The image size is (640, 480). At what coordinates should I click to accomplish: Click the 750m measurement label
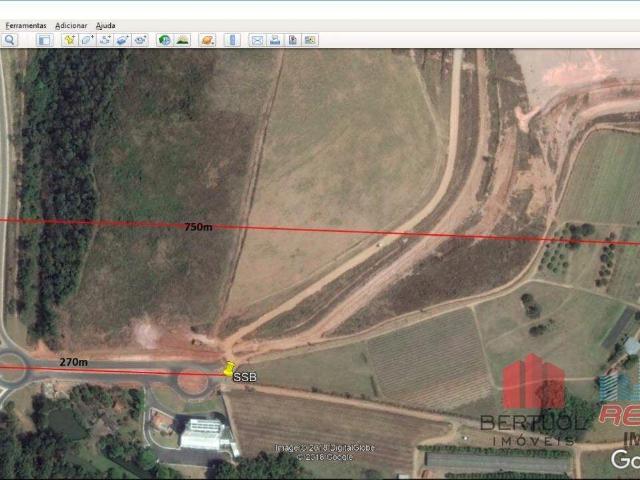pos(198,227)
